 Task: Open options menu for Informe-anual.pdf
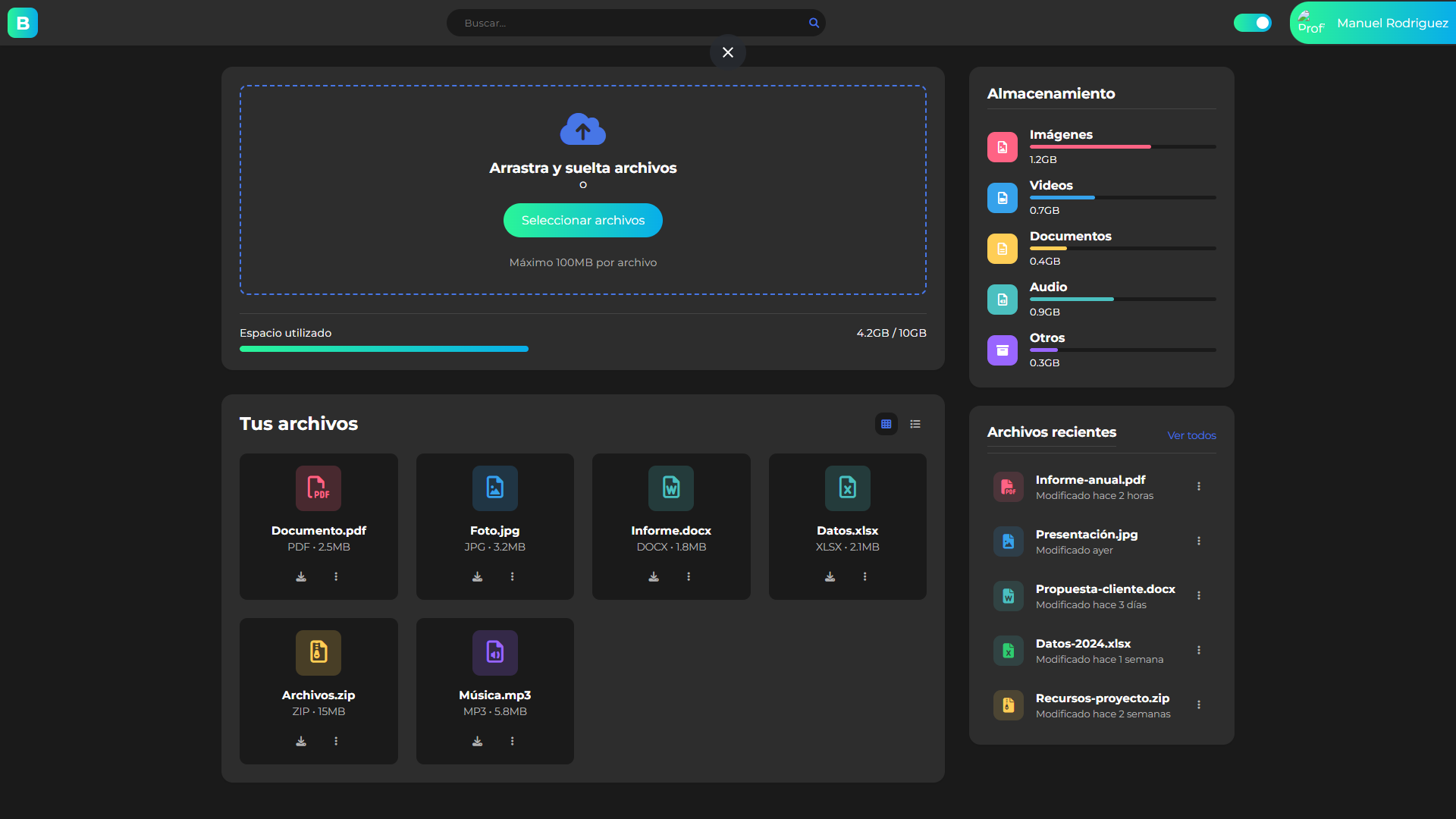(1199, 486)
